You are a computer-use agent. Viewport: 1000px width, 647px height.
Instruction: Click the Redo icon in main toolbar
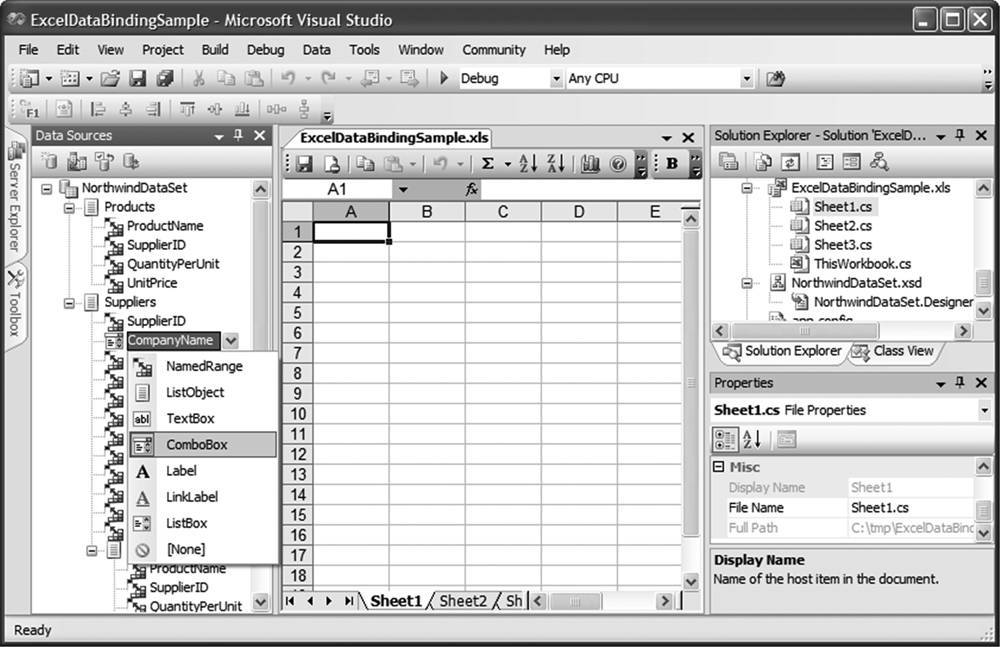[328, 78]
